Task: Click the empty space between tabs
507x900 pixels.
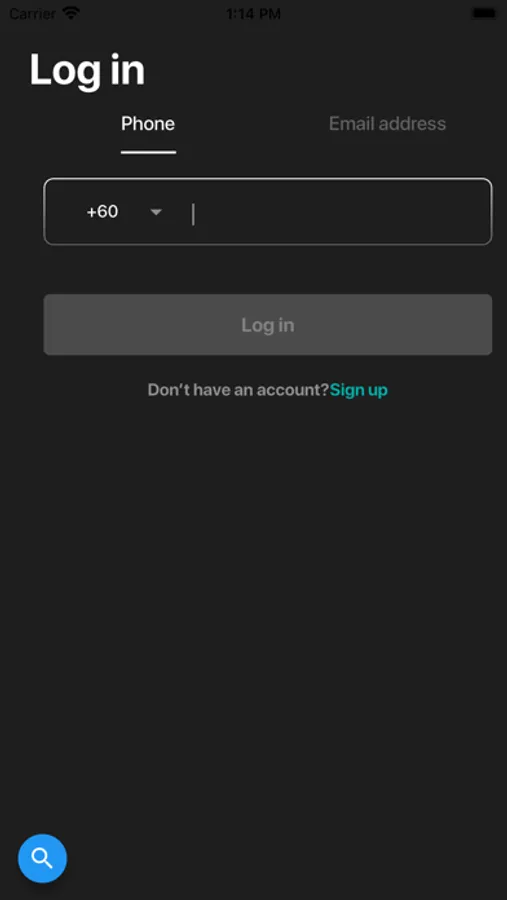Action: 252,124
